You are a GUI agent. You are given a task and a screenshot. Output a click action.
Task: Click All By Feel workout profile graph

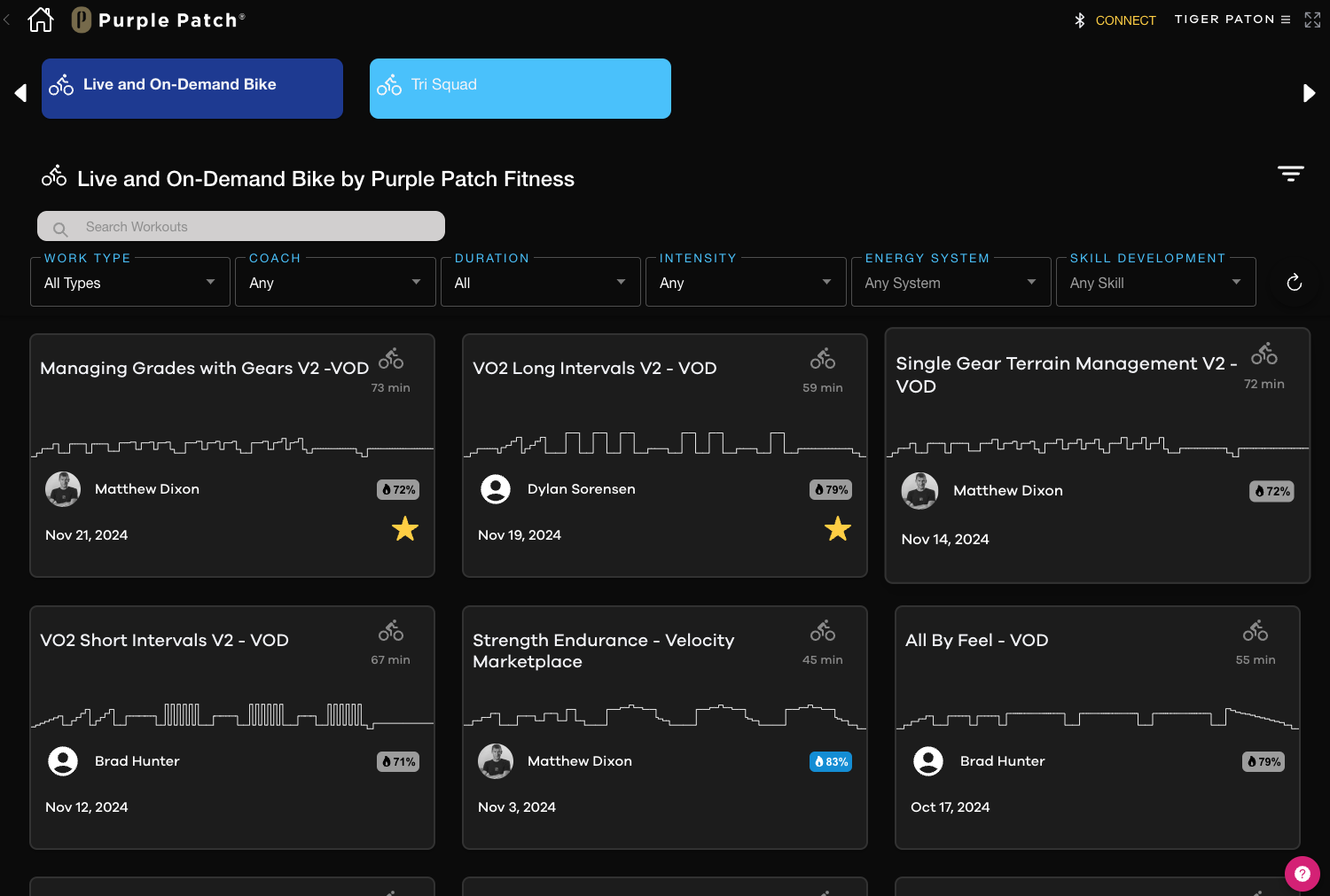(x=1098, y=718)
